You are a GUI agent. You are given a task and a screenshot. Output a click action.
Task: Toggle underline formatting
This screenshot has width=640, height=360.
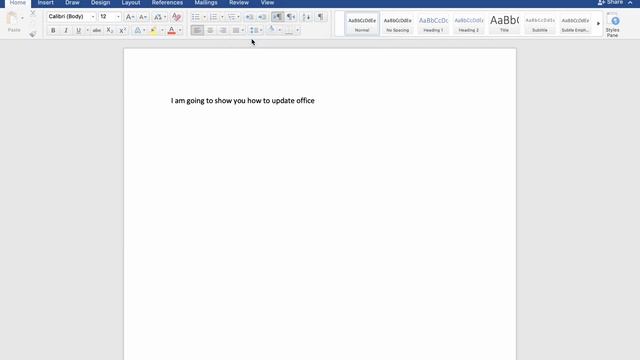pyautogui.click(x=78, y=30)
